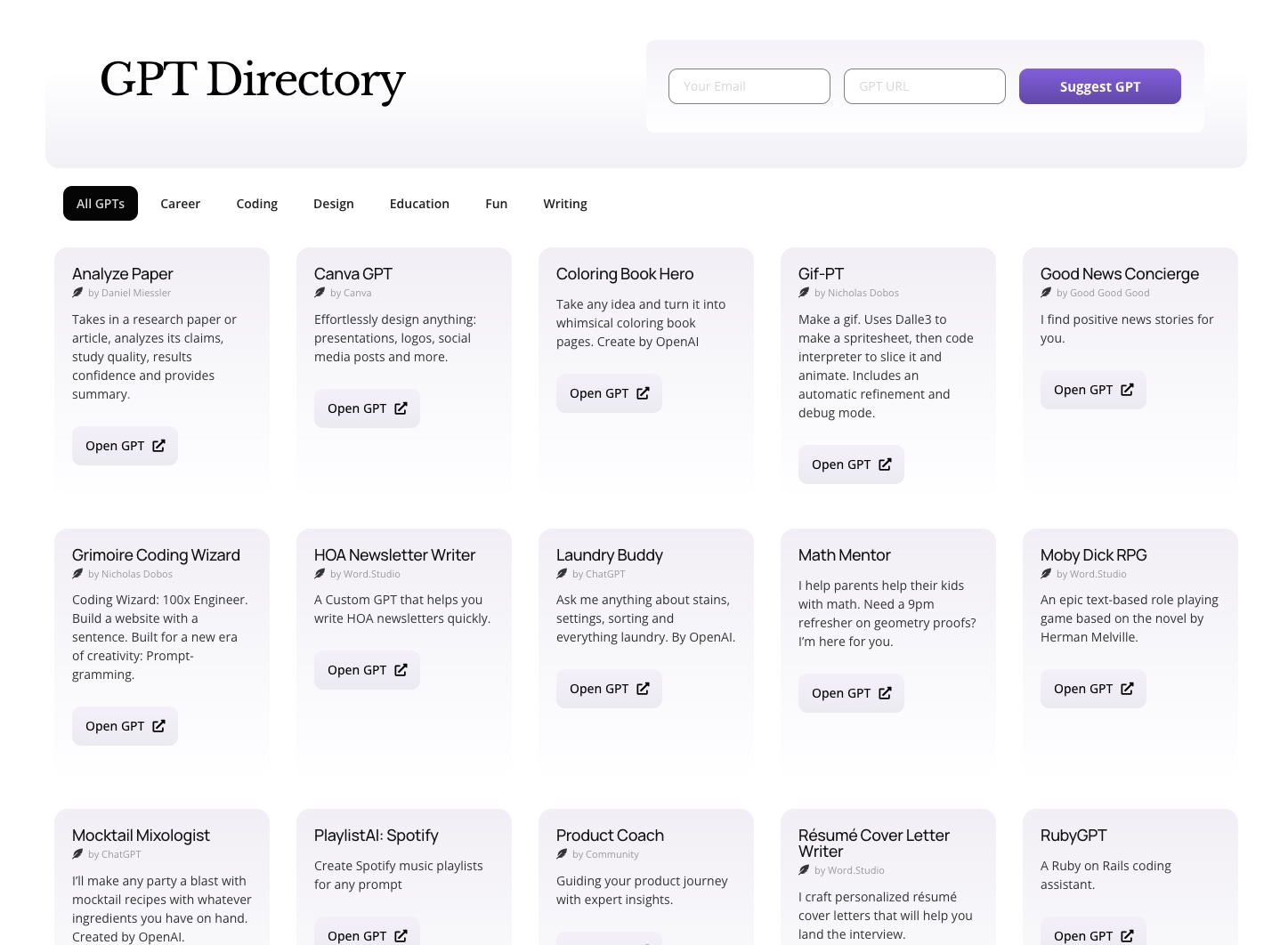Click the feather icon next to Community under Product Coach
Image resolution: width=1288 pixels, height=945 pixels.
(x=562, y=853)
